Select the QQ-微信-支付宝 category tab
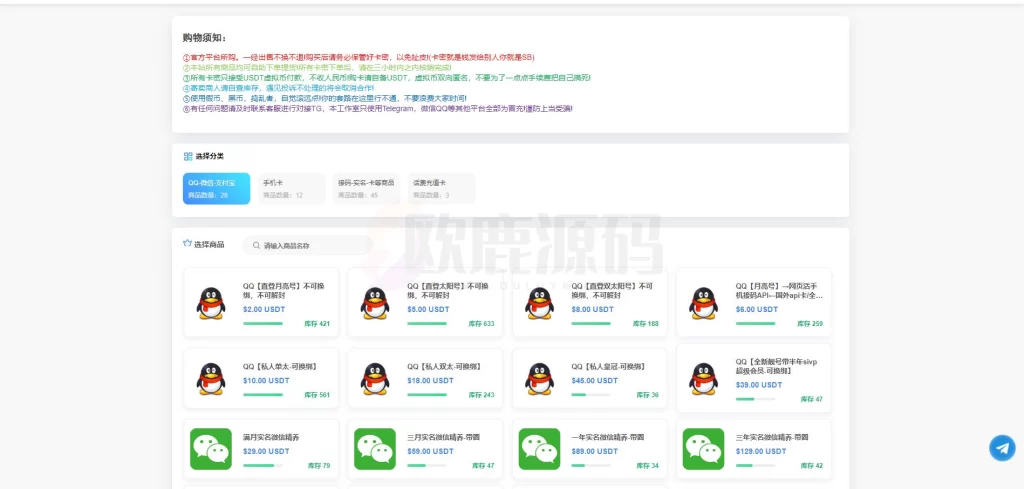1024x489 pixels. tap(216, 189)
